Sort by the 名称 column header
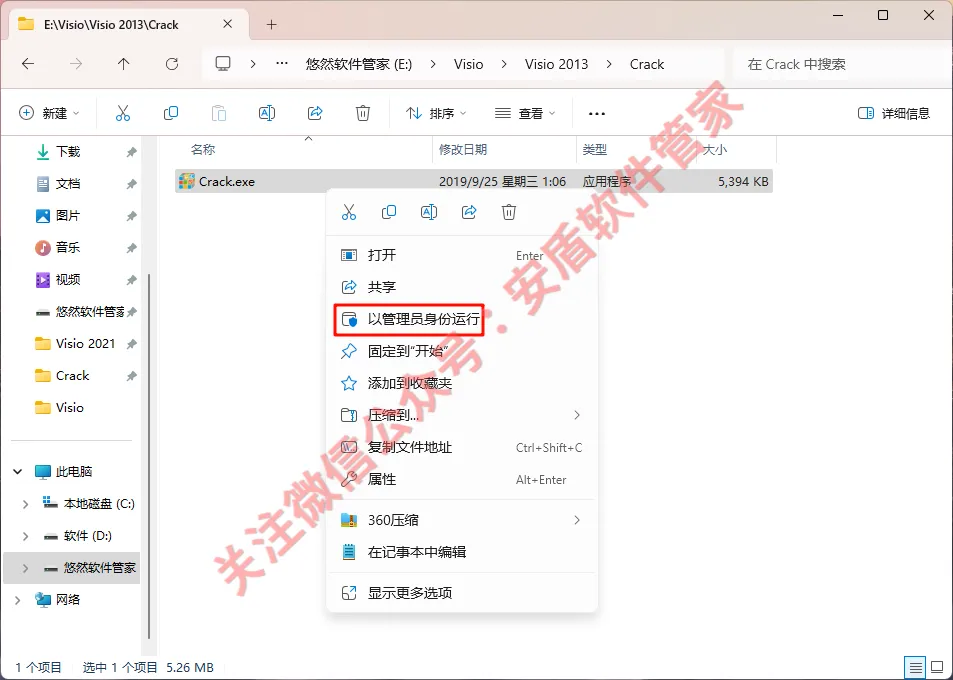 [x=203, y=149]
